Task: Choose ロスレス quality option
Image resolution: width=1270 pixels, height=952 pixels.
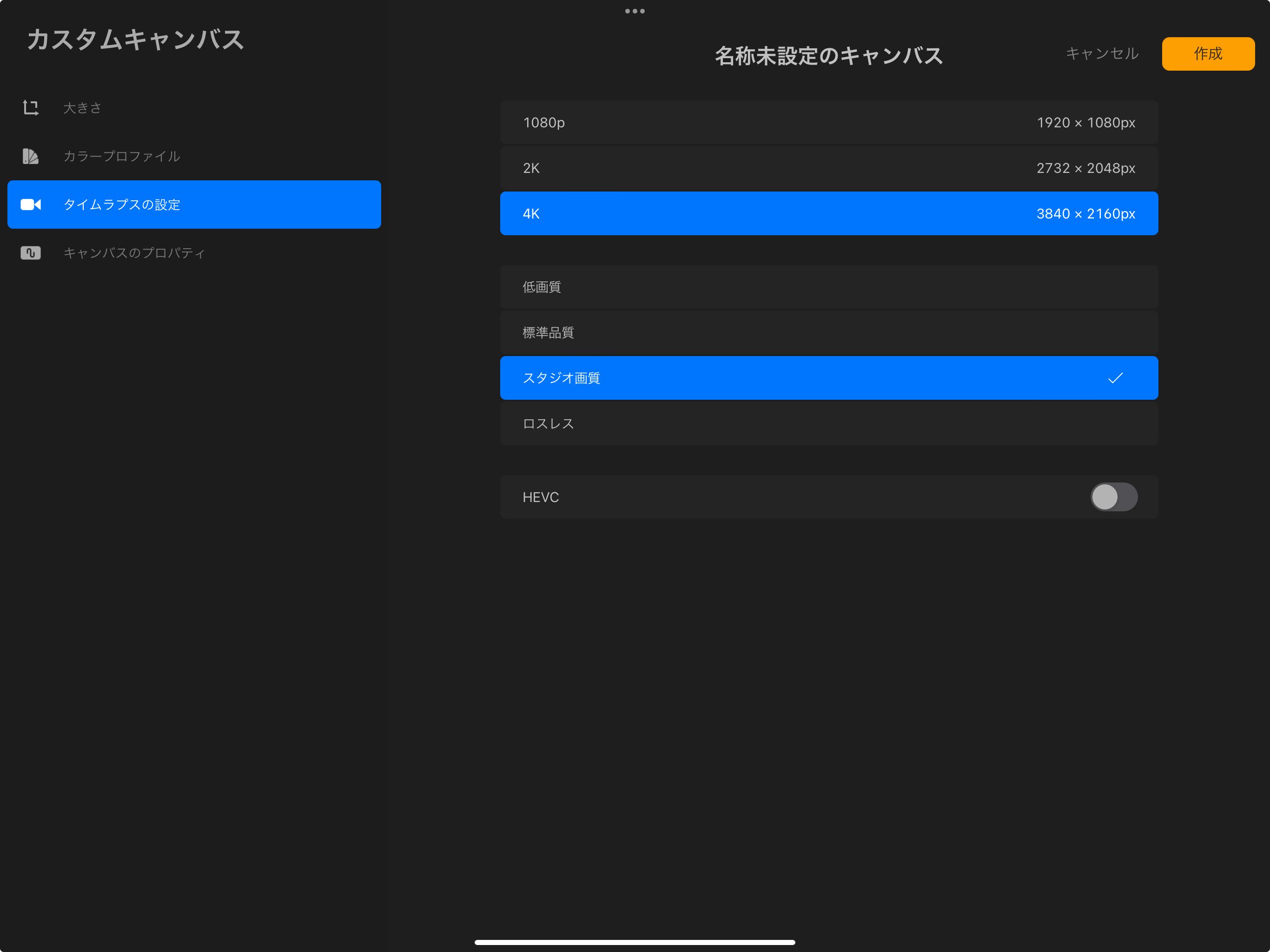Action: click(828, 424)
